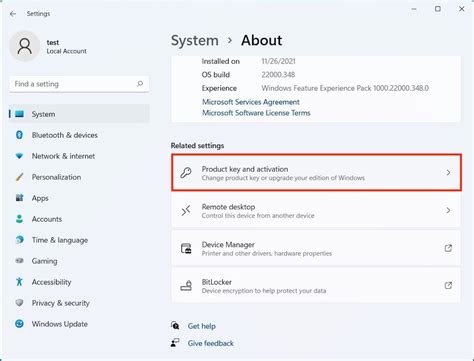Select the Network & internet wifi icon
Screen dimensions: 474x361
click(x=19, y=156)
